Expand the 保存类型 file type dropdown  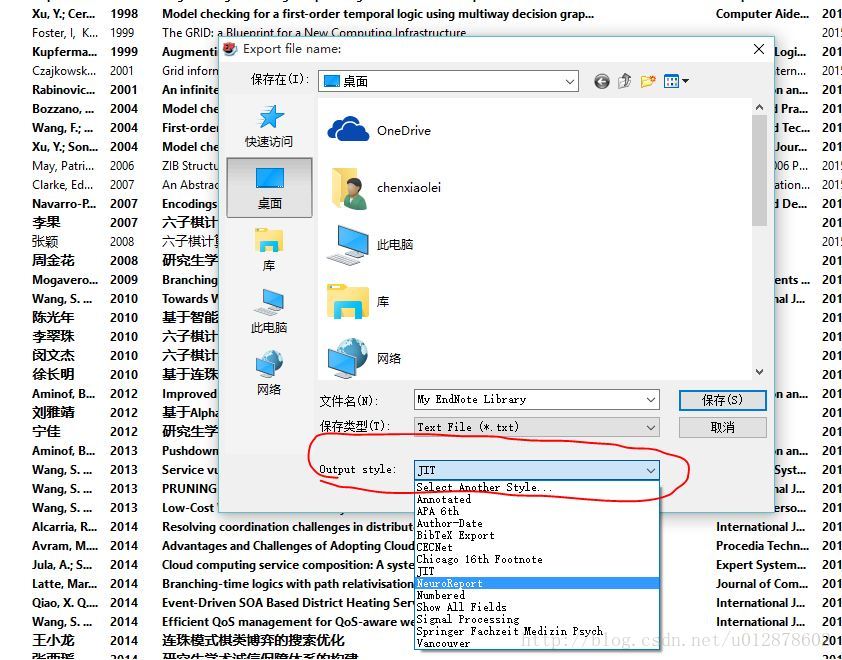(650, 427)
